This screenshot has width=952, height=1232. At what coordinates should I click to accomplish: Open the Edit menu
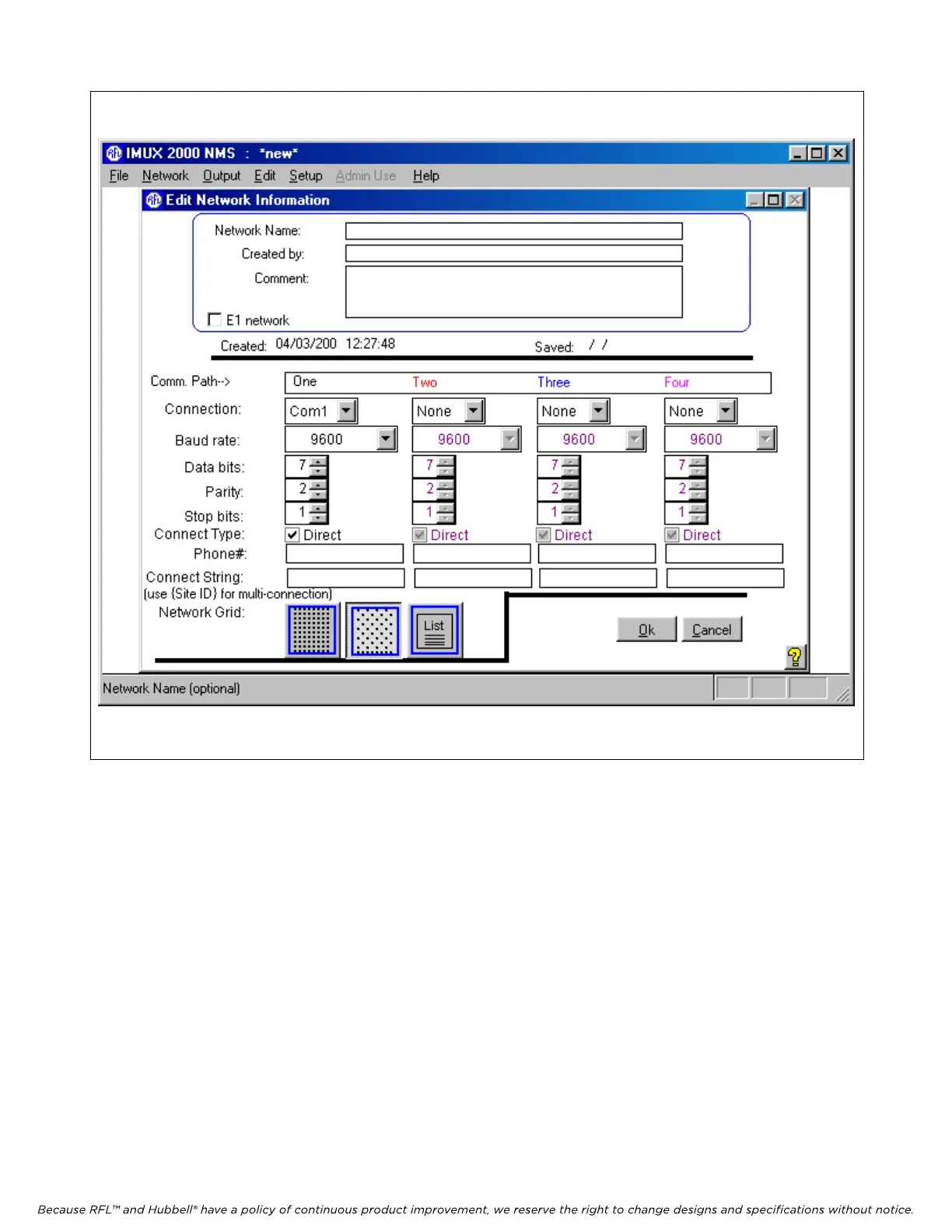pos(264,176)
